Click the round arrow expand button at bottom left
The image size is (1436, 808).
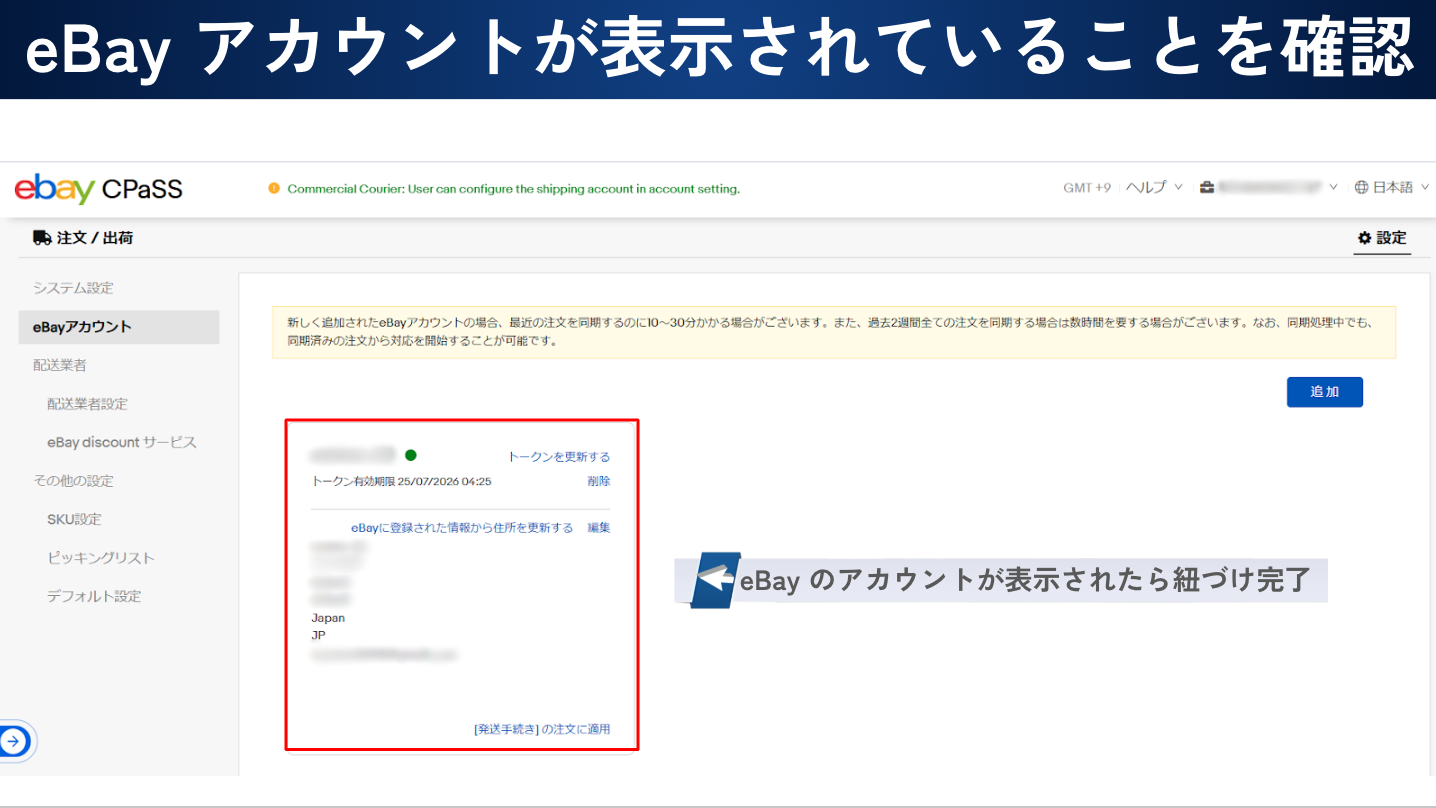point(14,741)
